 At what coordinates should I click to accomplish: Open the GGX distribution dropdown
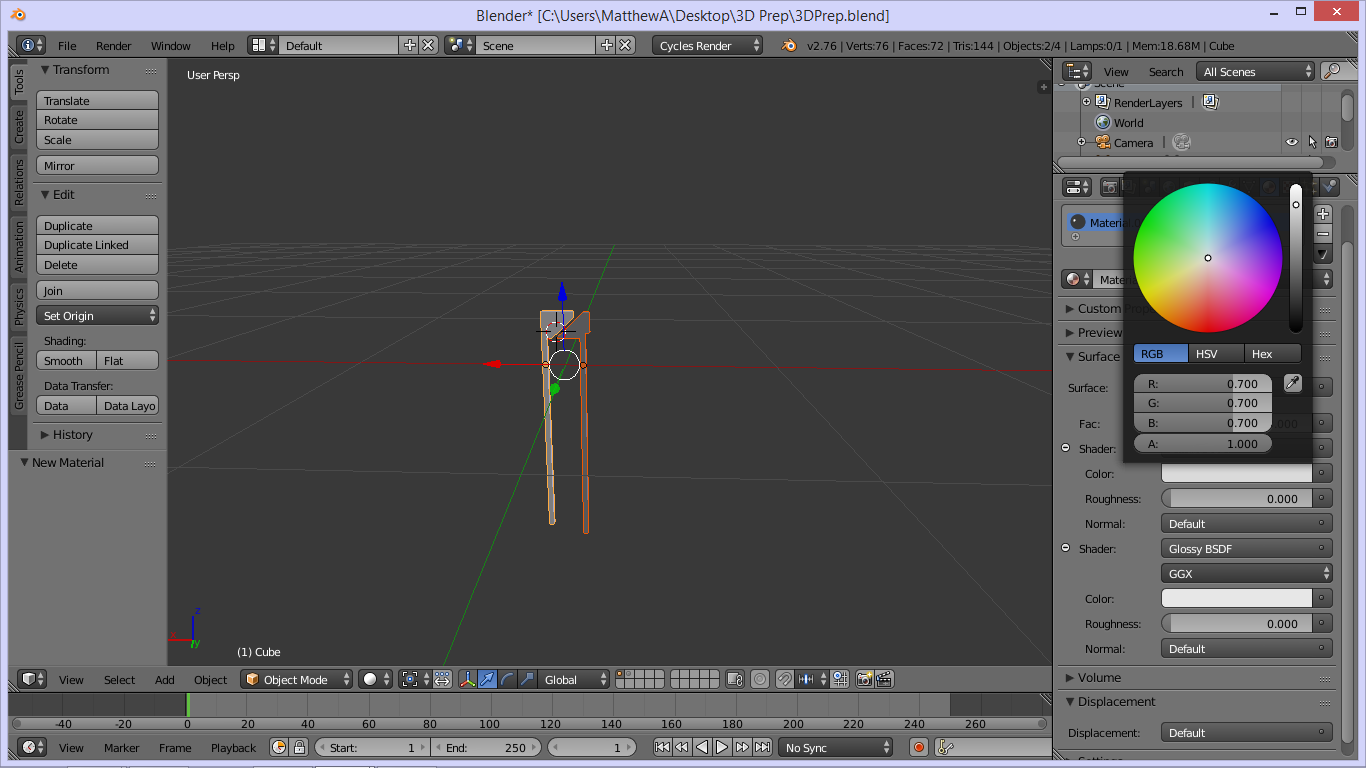[1247, 573]
